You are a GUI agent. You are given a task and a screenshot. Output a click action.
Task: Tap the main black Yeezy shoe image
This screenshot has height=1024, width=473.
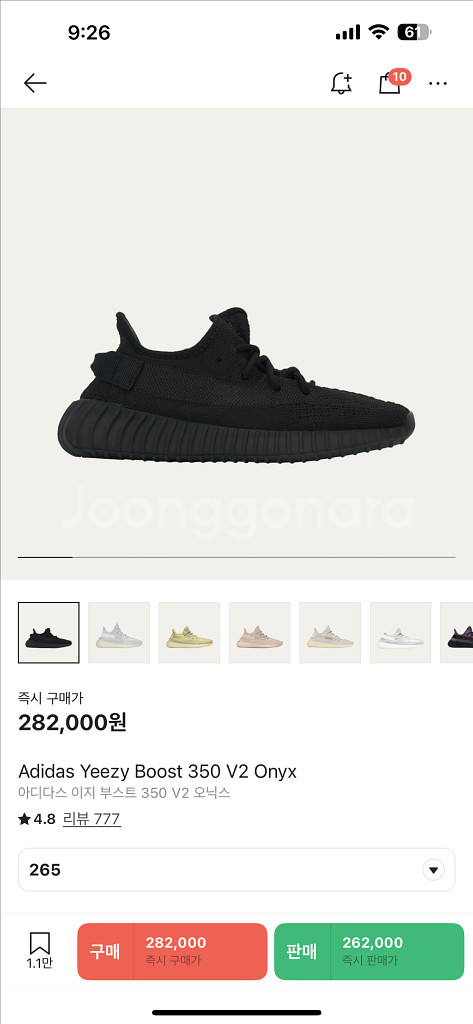[236, 385]
